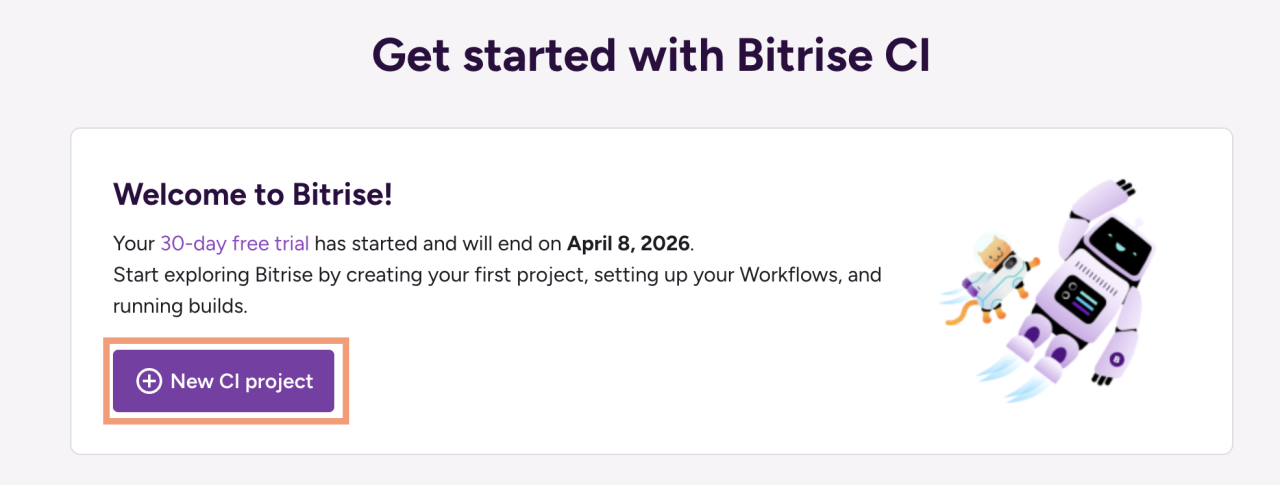Click the New CI project button
Screen dimensions: 1280x485
[x=223, y=381]
